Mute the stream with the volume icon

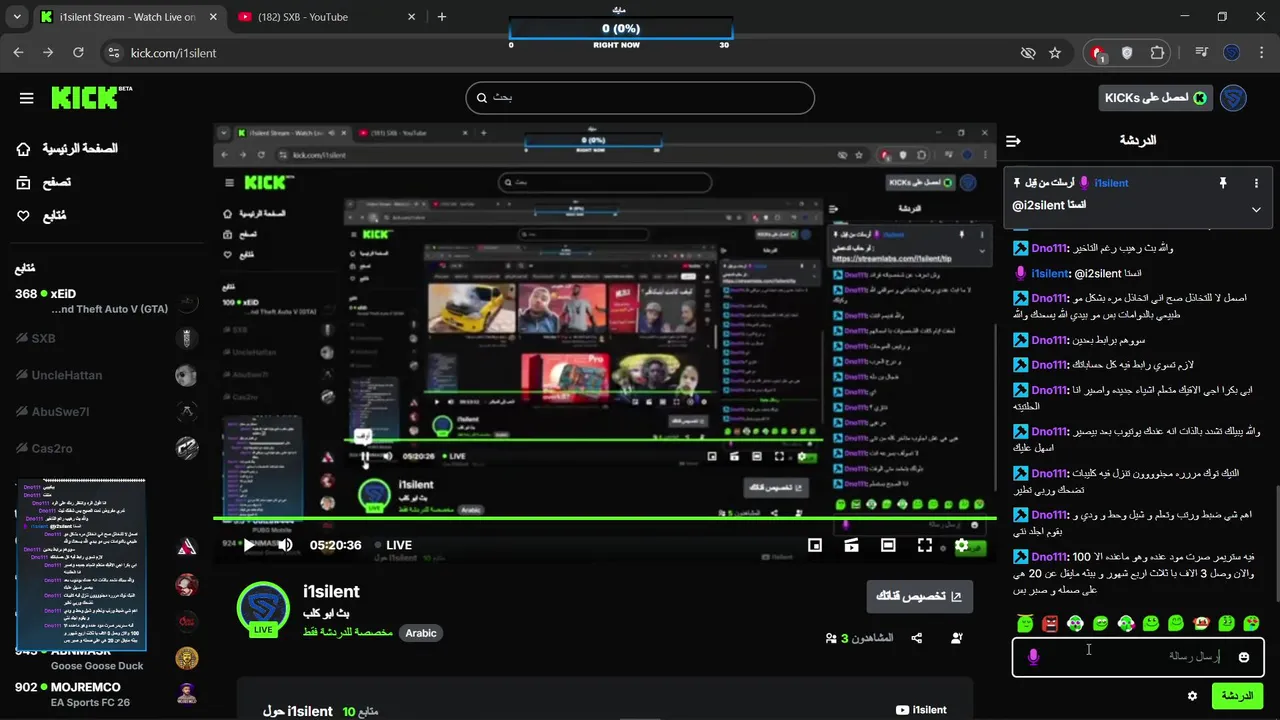point(285,545)
